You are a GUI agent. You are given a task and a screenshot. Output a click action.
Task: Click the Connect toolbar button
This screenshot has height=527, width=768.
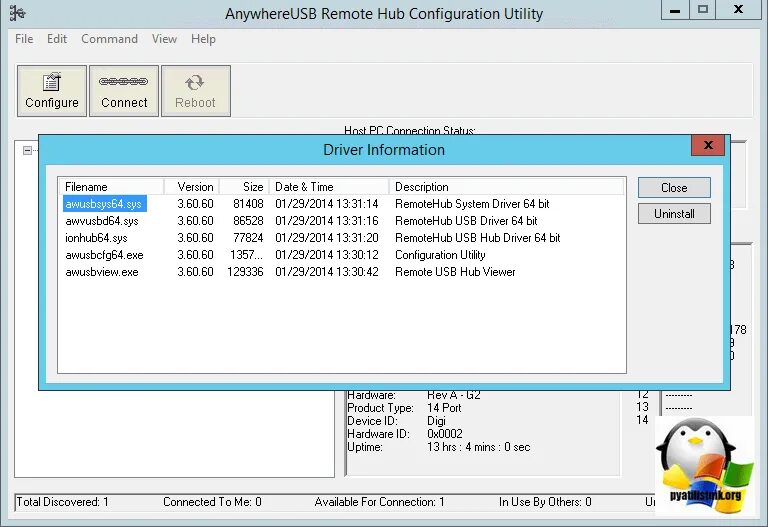tap(124, 91)
